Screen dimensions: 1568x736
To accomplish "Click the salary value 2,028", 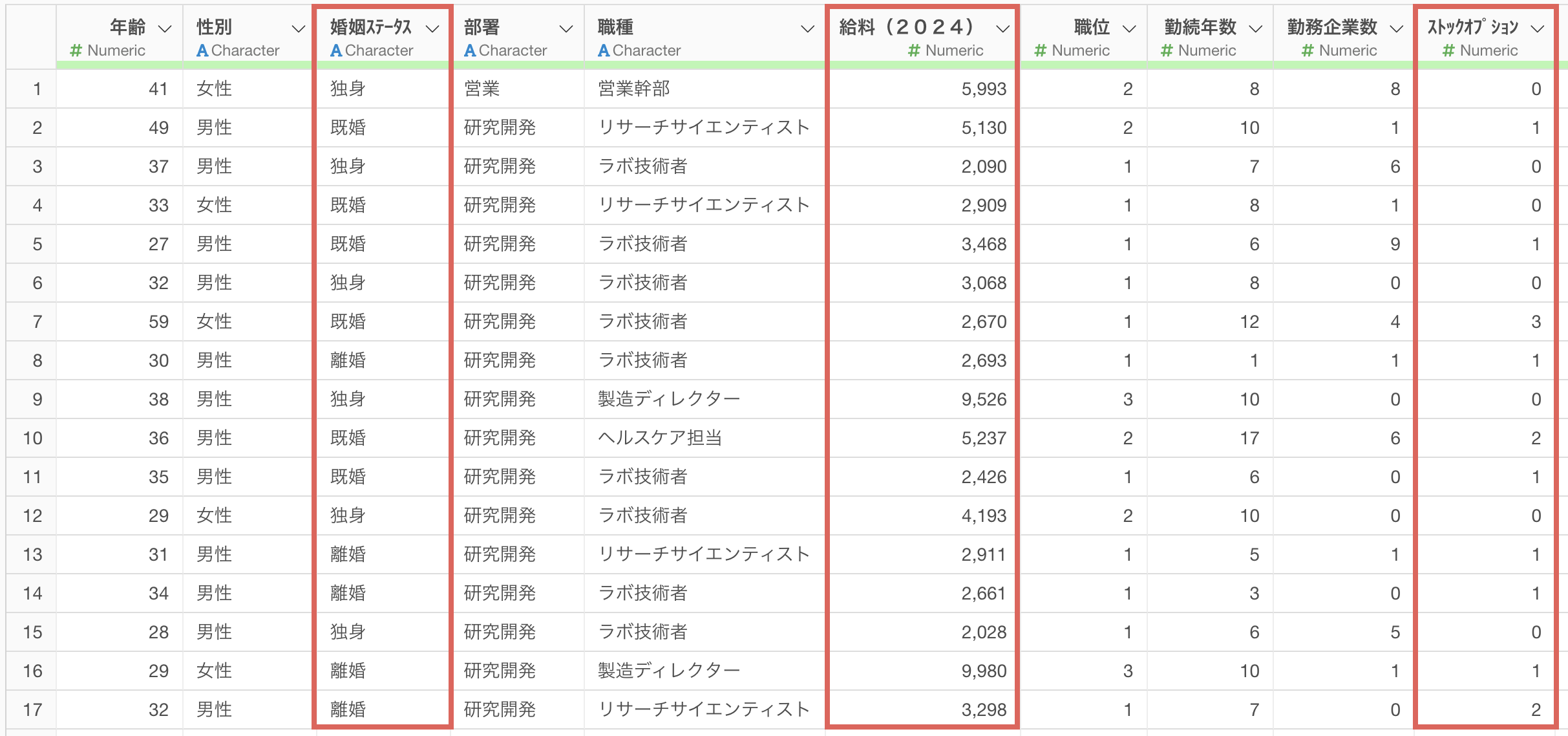I will click(x=983, y=633).
